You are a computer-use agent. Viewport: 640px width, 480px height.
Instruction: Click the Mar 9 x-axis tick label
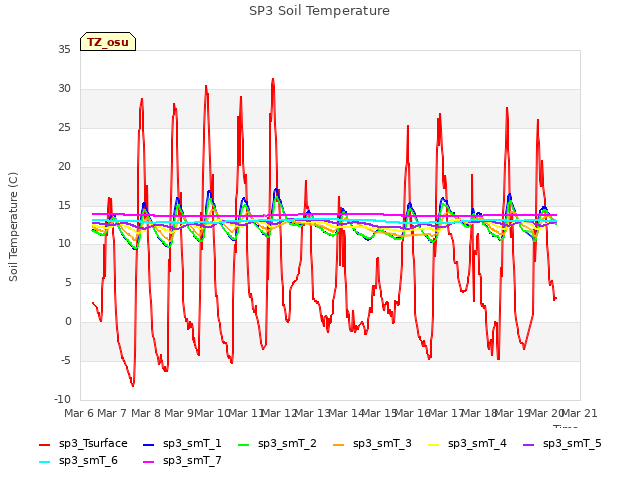tap(179, 413)
